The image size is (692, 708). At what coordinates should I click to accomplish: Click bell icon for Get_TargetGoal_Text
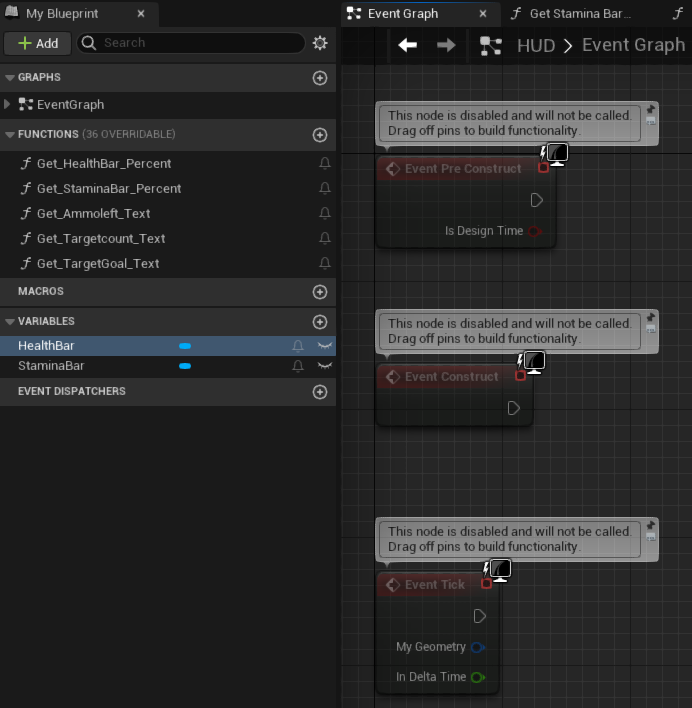click(325, 263)
